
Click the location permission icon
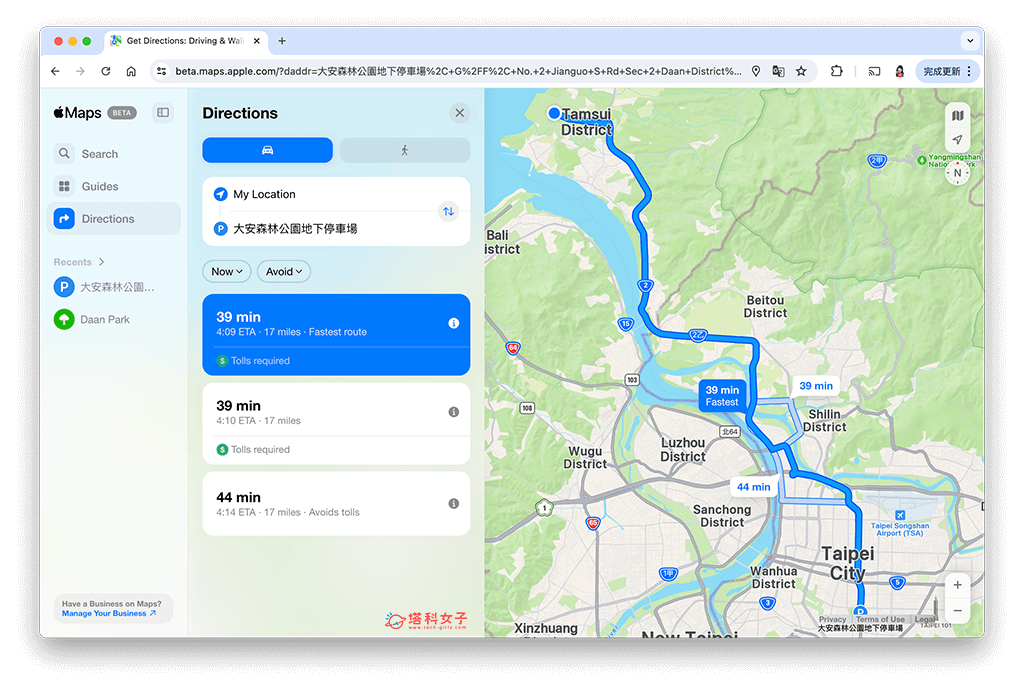[756, 71]
